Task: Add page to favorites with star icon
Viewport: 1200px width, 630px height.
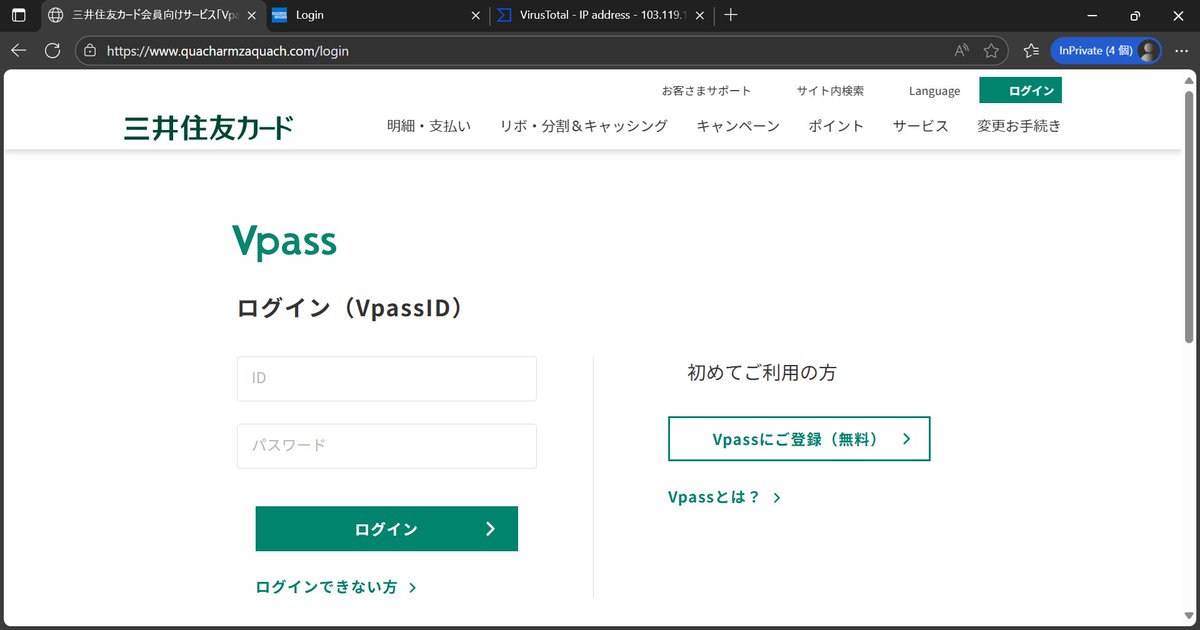Action: pos(991,50)
